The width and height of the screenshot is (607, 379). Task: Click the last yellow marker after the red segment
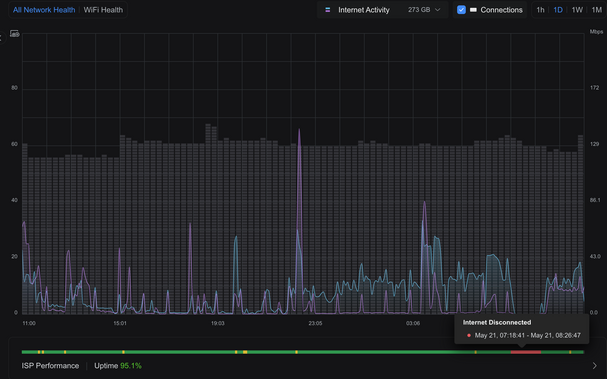point(570,352)
